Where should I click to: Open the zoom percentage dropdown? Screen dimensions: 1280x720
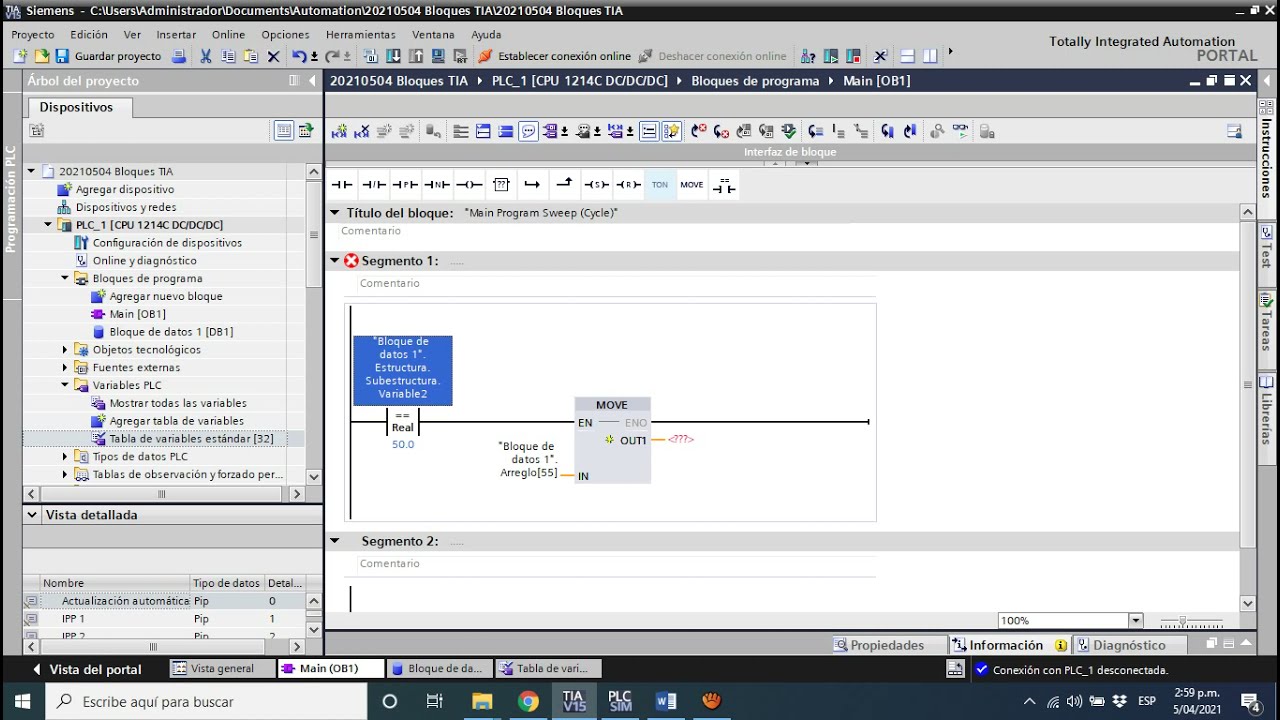[1135, 621]
